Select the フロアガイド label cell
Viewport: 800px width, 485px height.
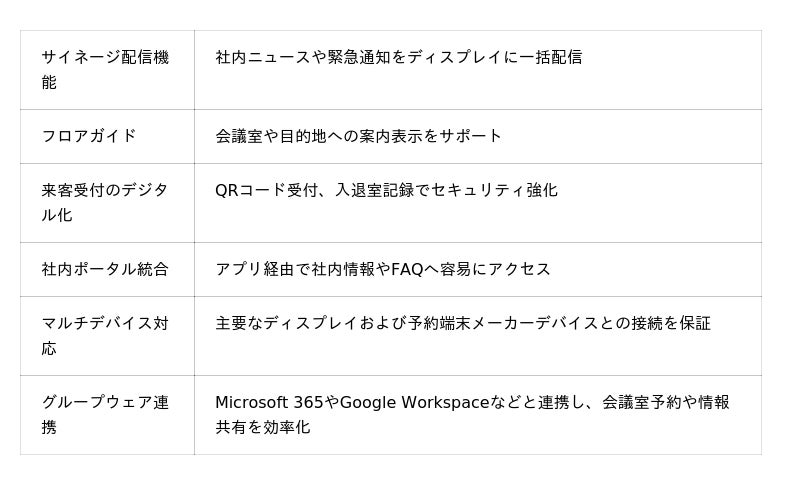pyautogui.click(x=107, y=136)
